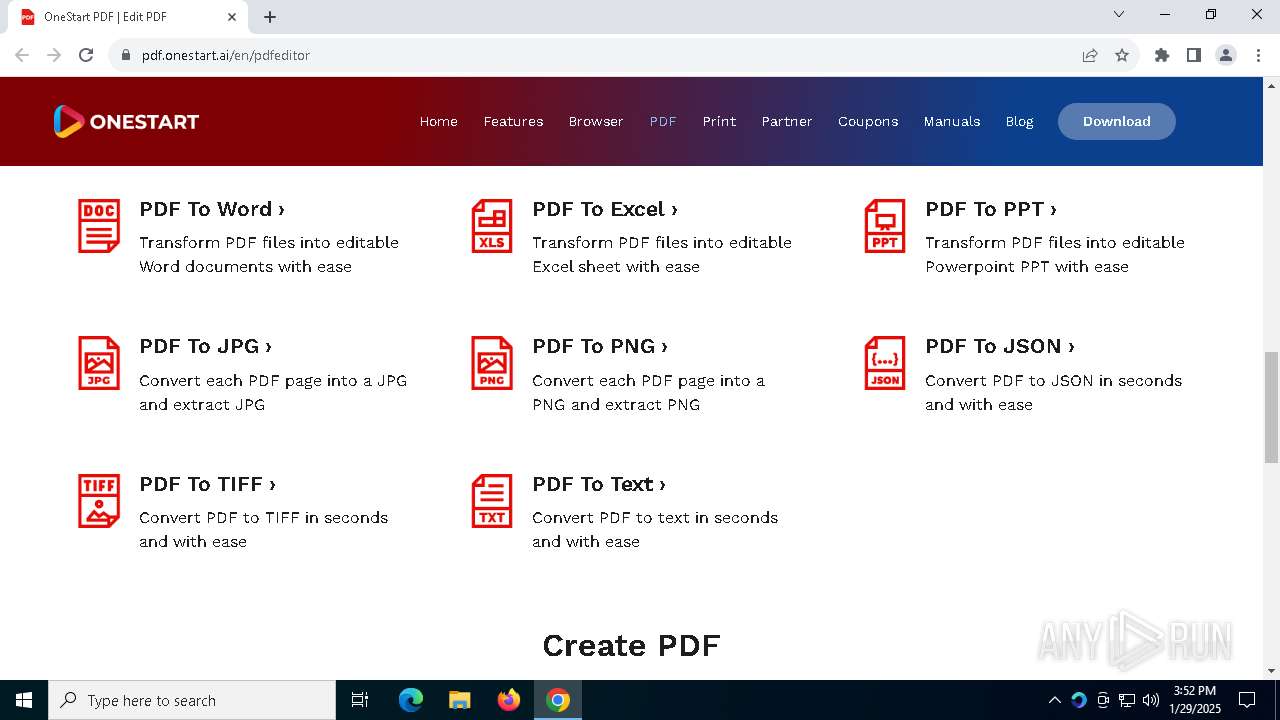1280x720 pixels.
Task: Close the OneStart PDF tab
Action: (x=232, y=17)
